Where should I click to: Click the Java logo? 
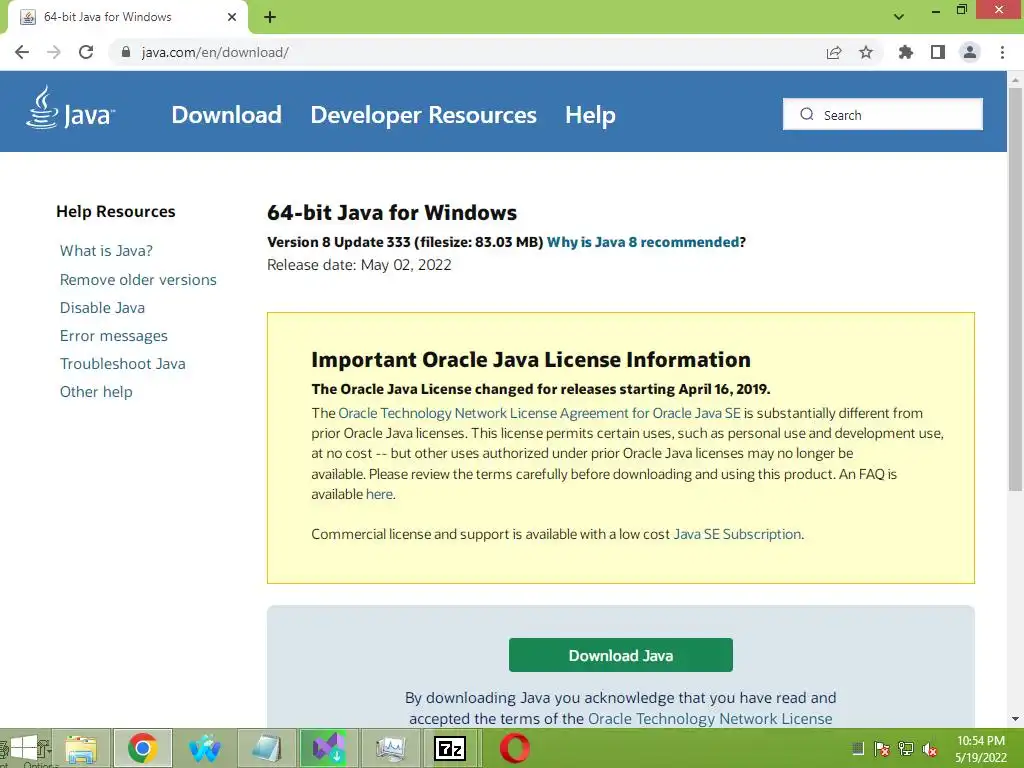click(x=71, y=108)
